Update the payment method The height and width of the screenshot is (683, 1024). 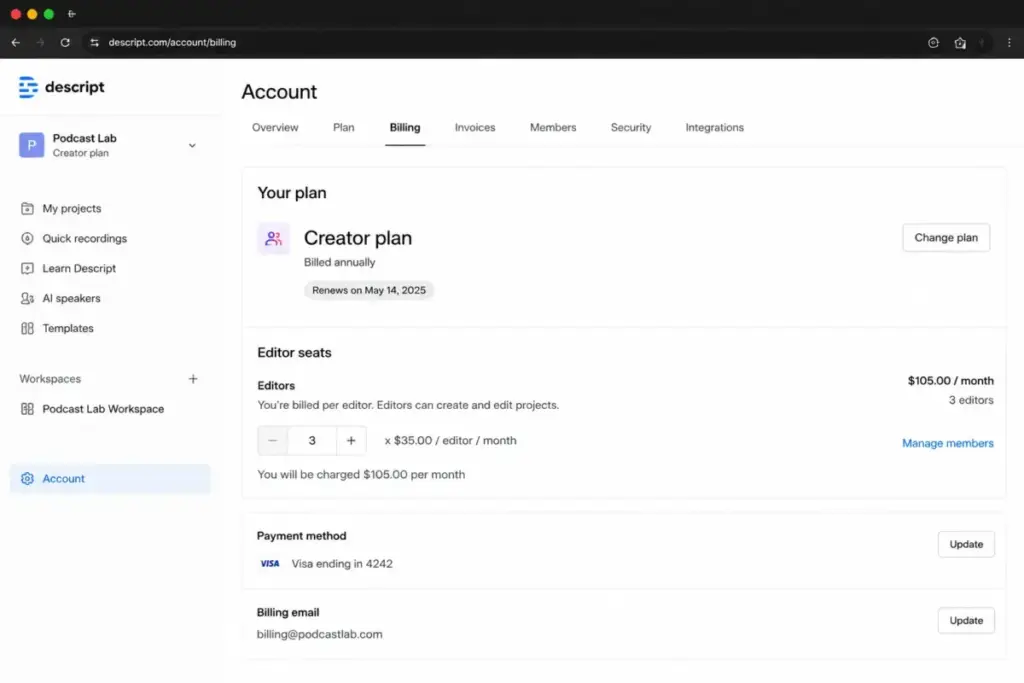pyautogui.click(x=966, y=545)
